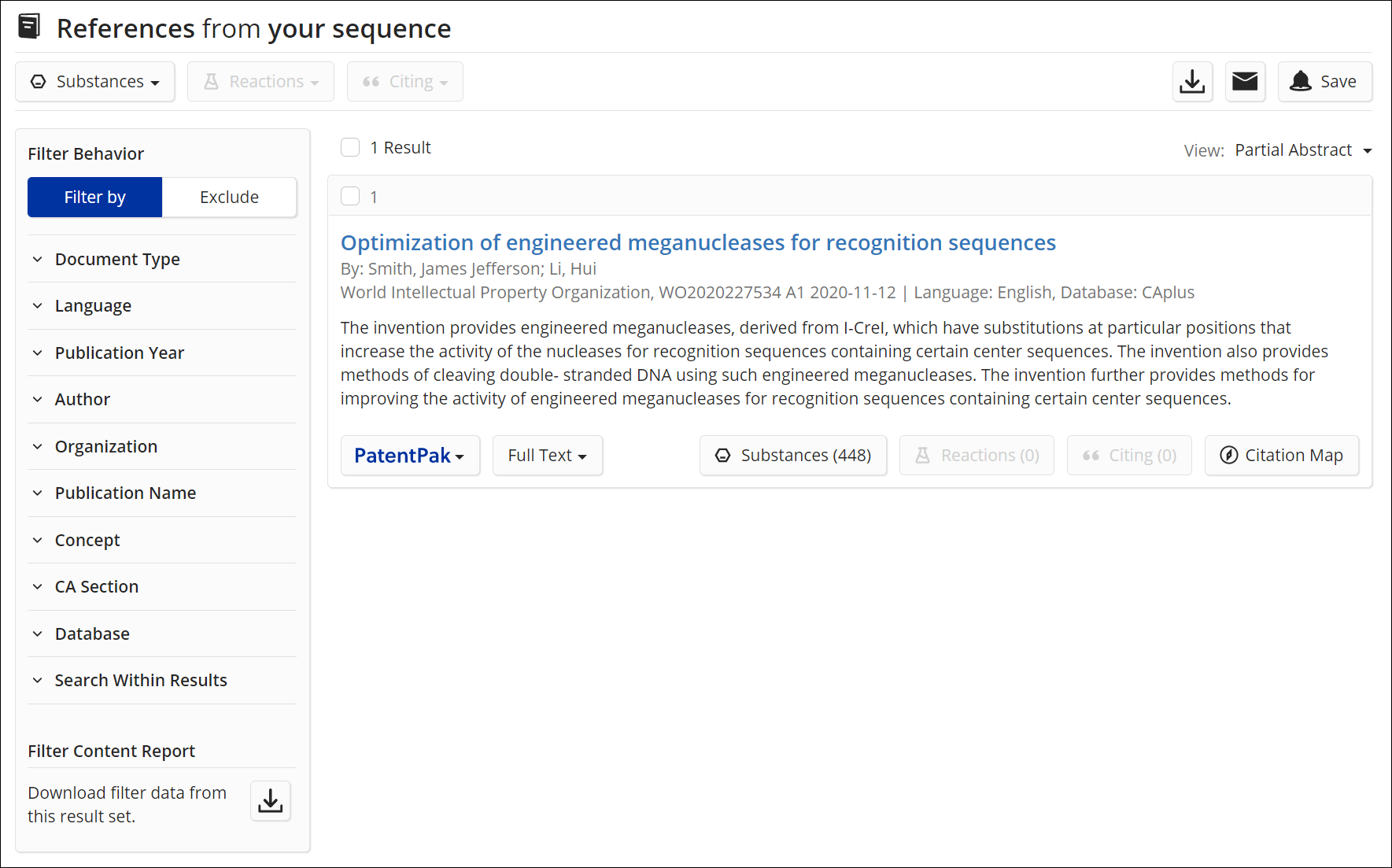Screen dimensions: 1392x868
Task: Open the engineered meganucleases patent title link
Action: pos(697,242)
